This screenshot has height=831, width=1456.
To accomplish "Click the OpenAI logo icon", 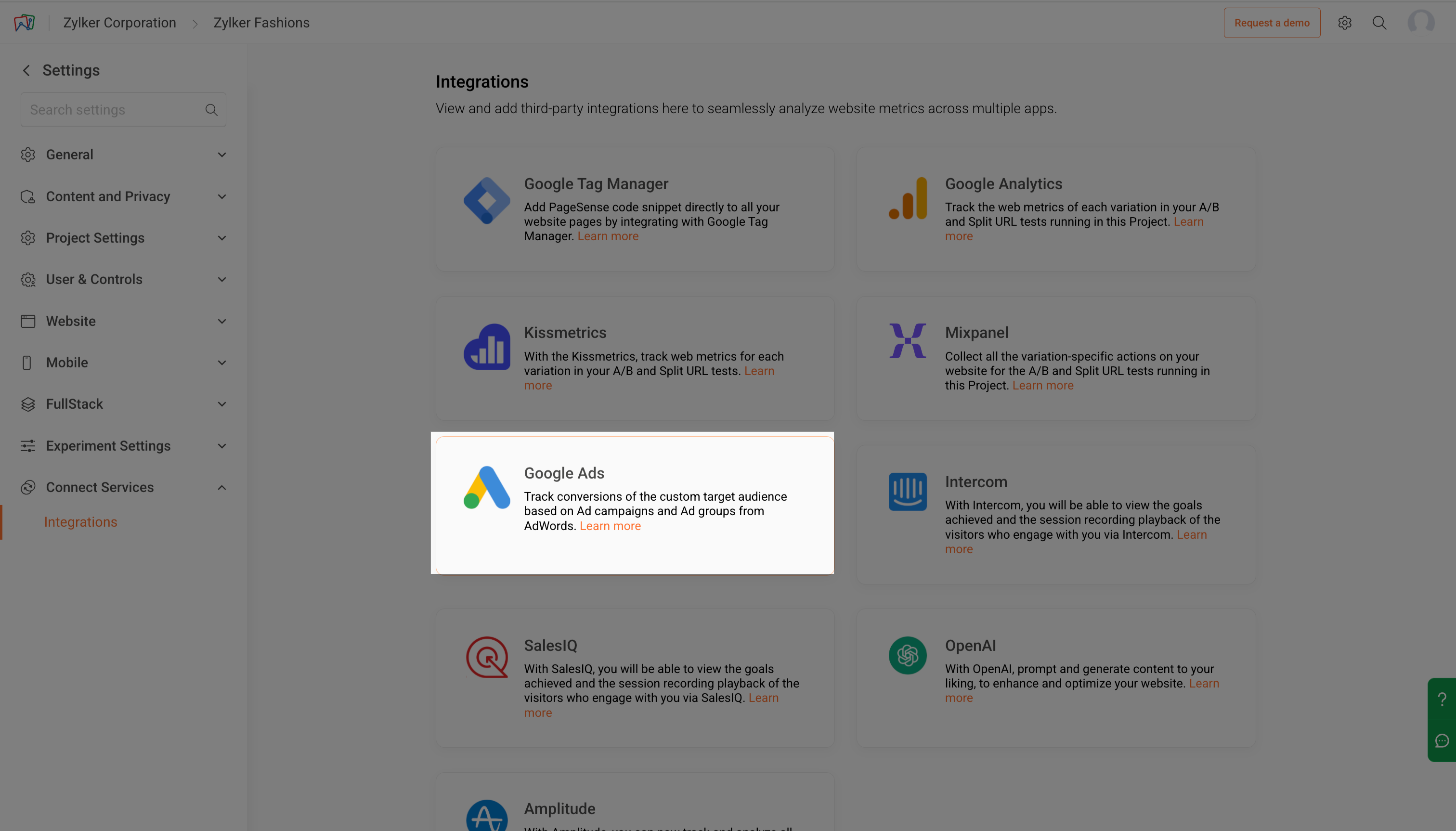I will (907, 655).
